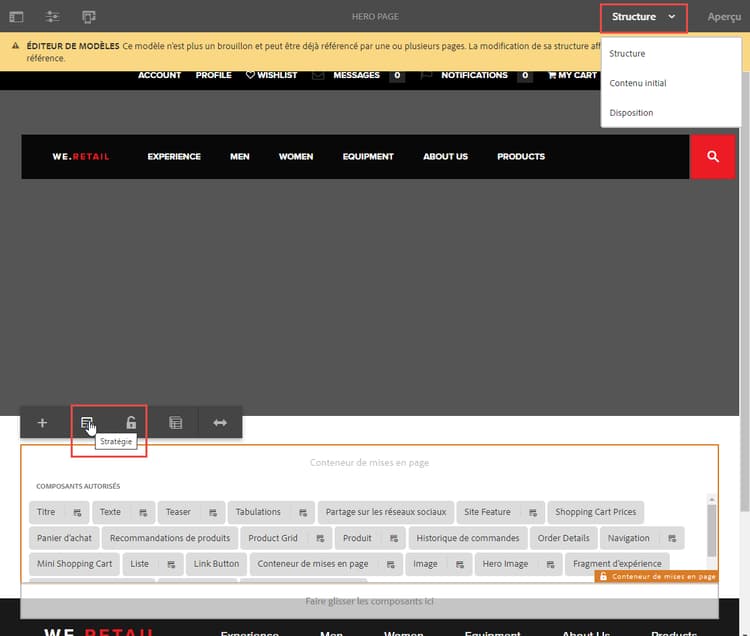This screenshot has width=750, height=636.
Task: Click the Titre component label
Action: tap(46, 512)
